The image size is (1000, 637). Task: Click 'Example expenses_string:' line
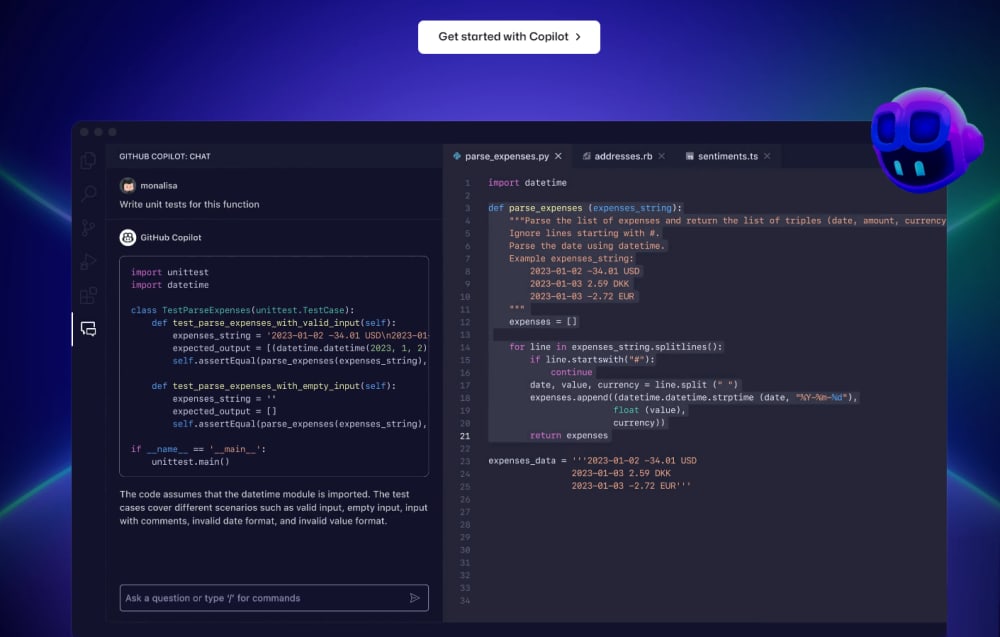coord(571,258)
